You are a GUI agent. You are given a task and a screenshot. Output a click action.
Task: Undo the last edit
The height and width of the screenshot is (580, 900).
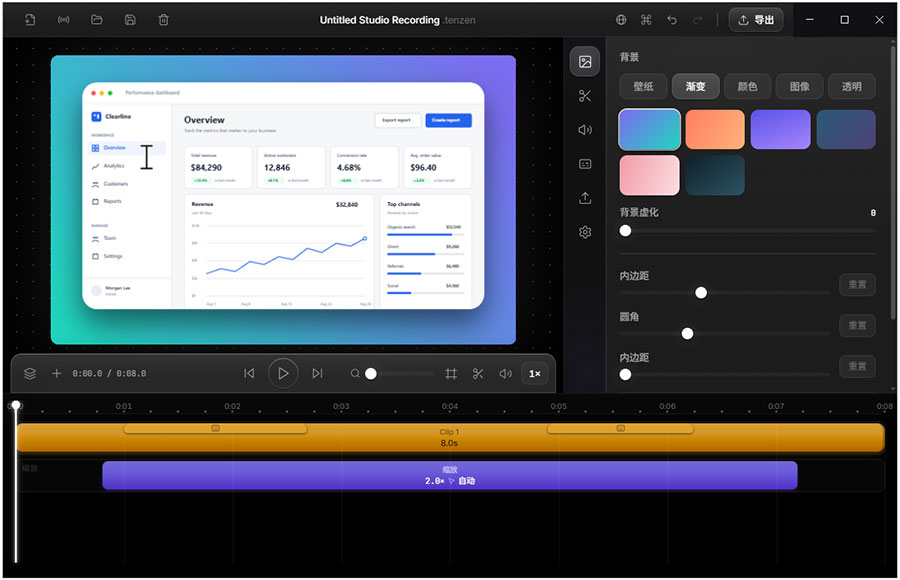(672, 20)
